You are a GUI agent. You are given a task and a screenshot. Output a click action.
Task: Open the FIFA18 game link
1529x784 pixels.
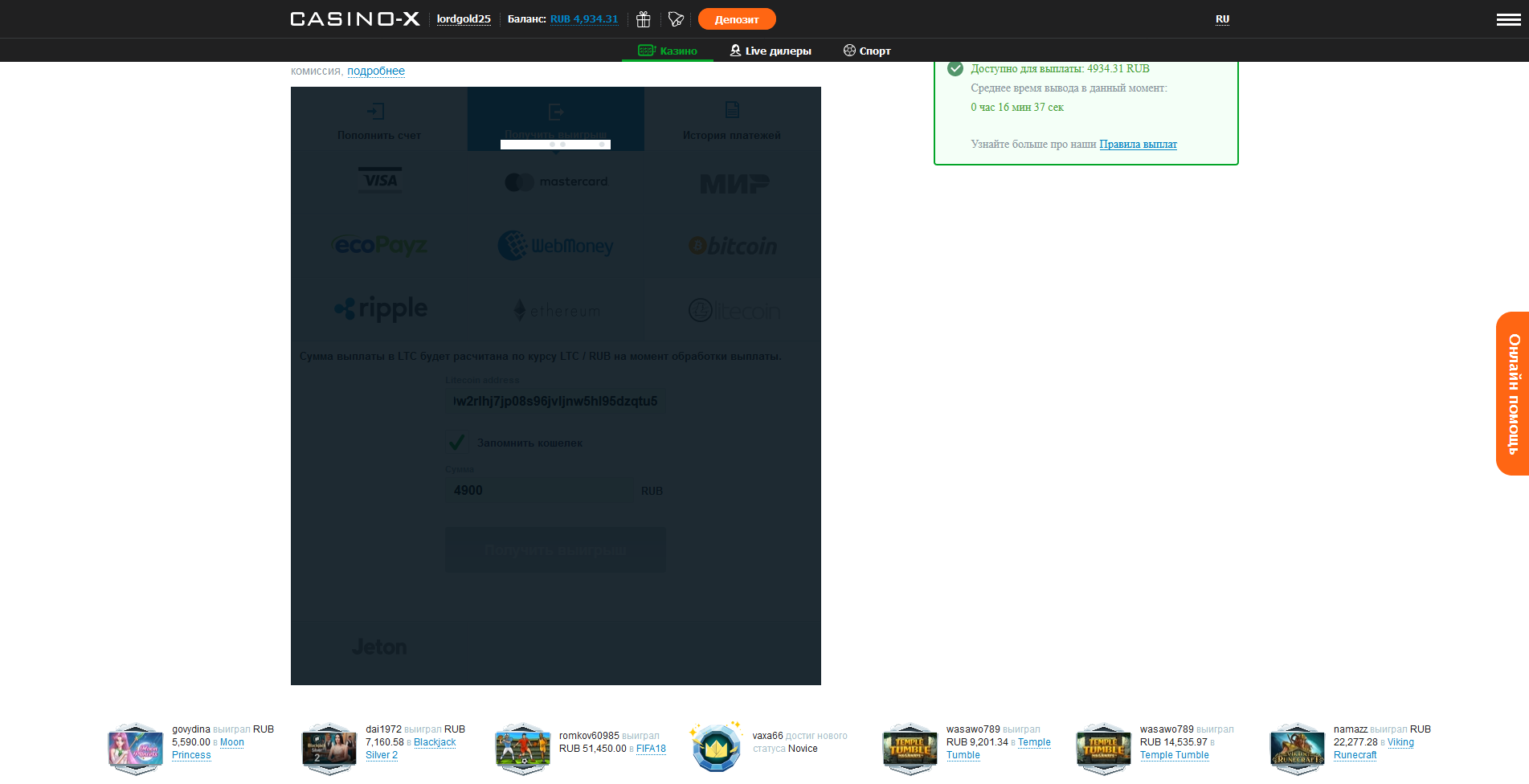[x=651, y=749]
